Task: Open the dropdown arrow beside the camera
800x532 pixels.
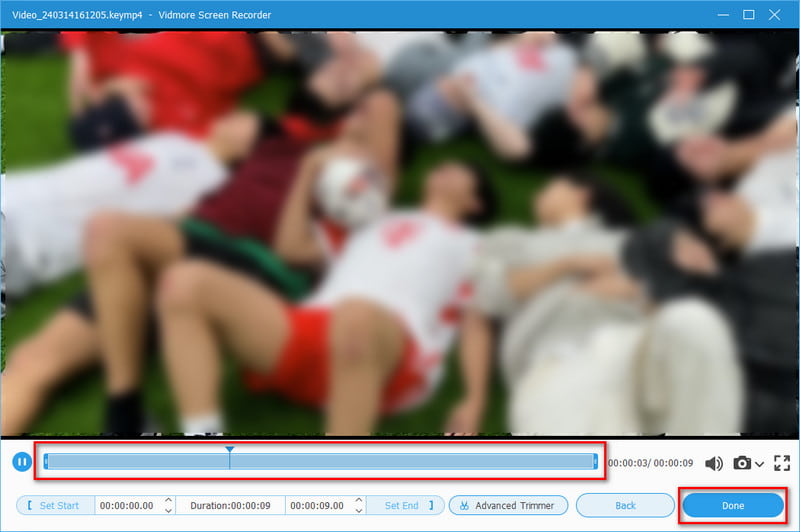Action: click(760, 464)
